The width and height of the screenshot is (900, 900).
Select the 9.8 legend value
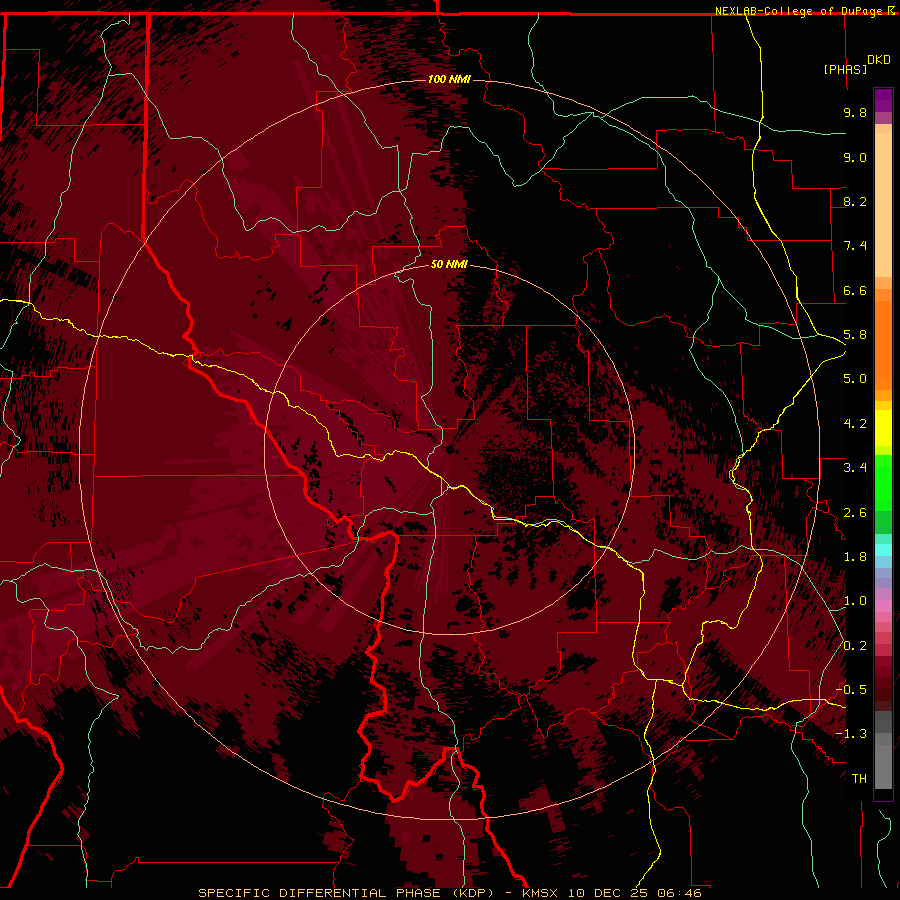point(855,112)
